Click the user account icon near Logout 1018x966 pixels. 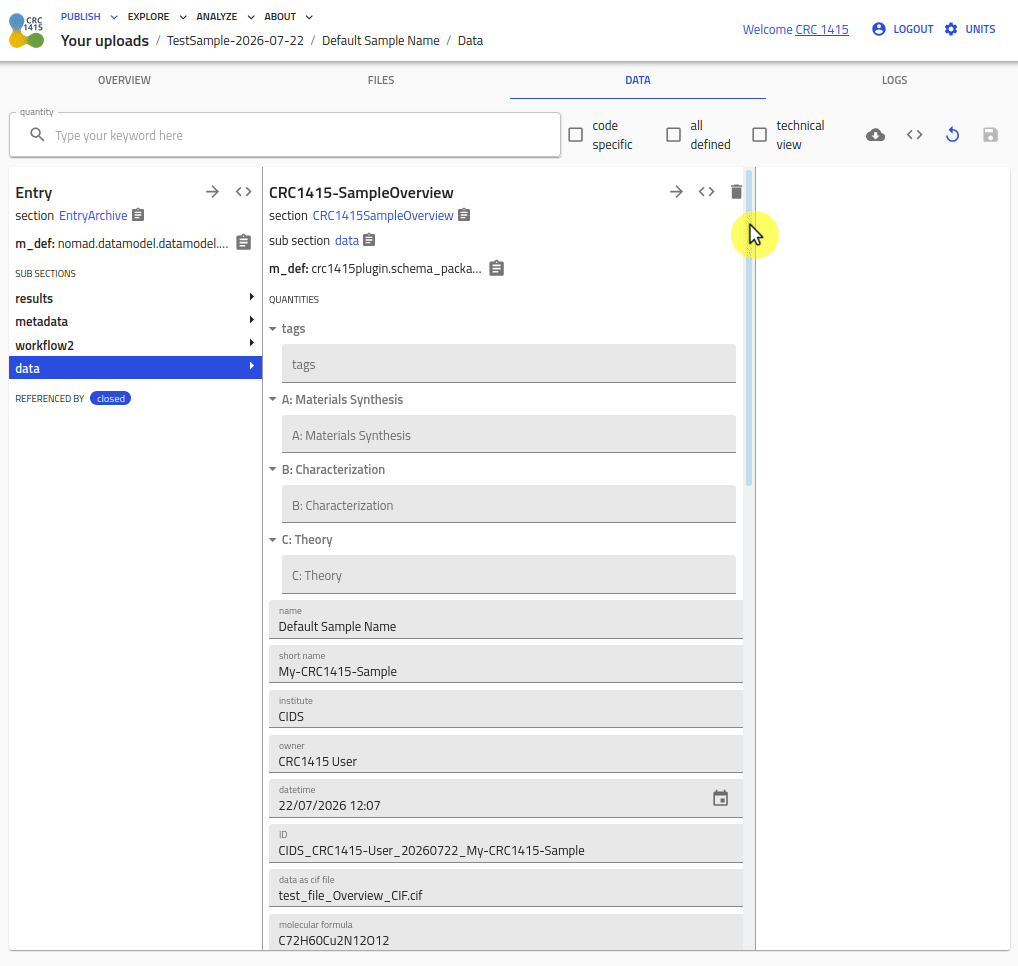point(878,29)
